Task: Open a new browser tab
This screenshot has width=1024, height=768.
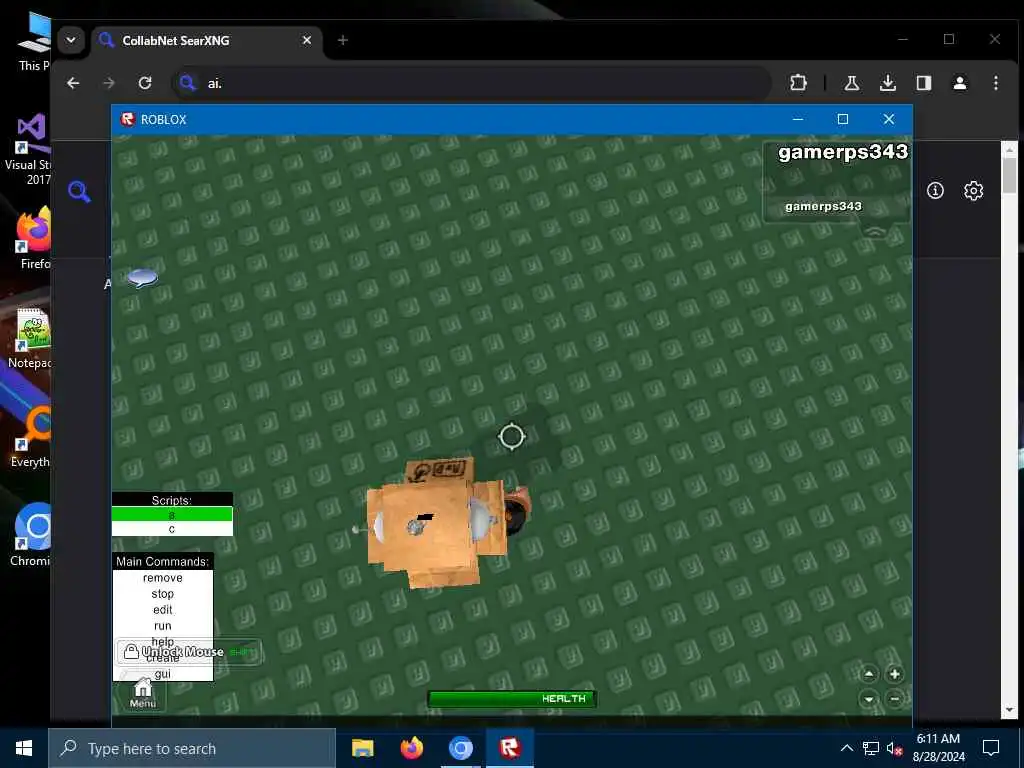Action: 342,40
